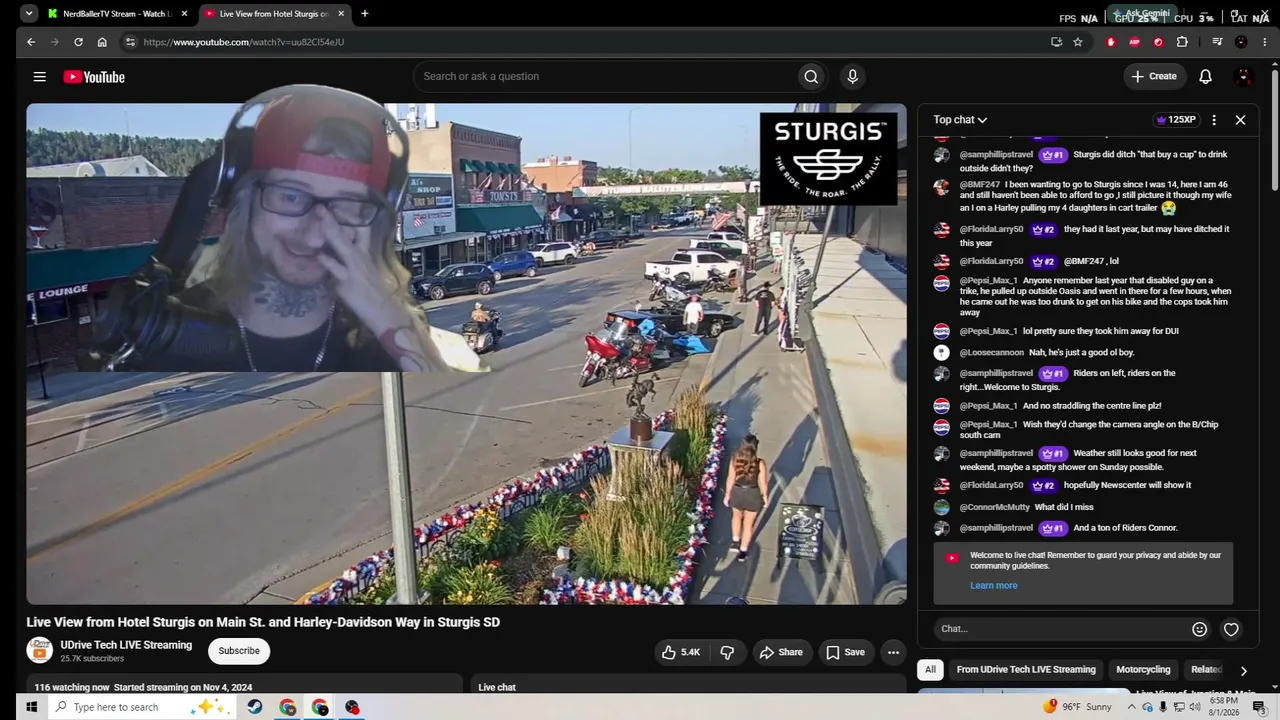Click the live video player
The height and width of the screenshot is (720, 1280).
(466, 354)
